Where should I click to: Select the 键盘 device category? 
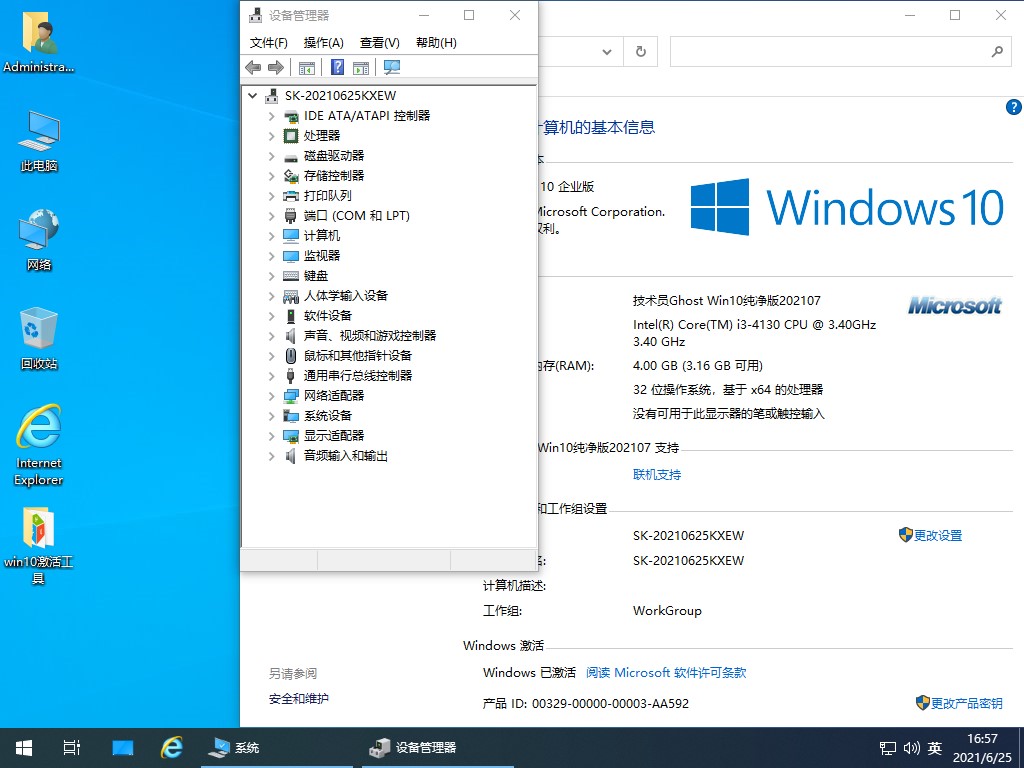(315, 276)
